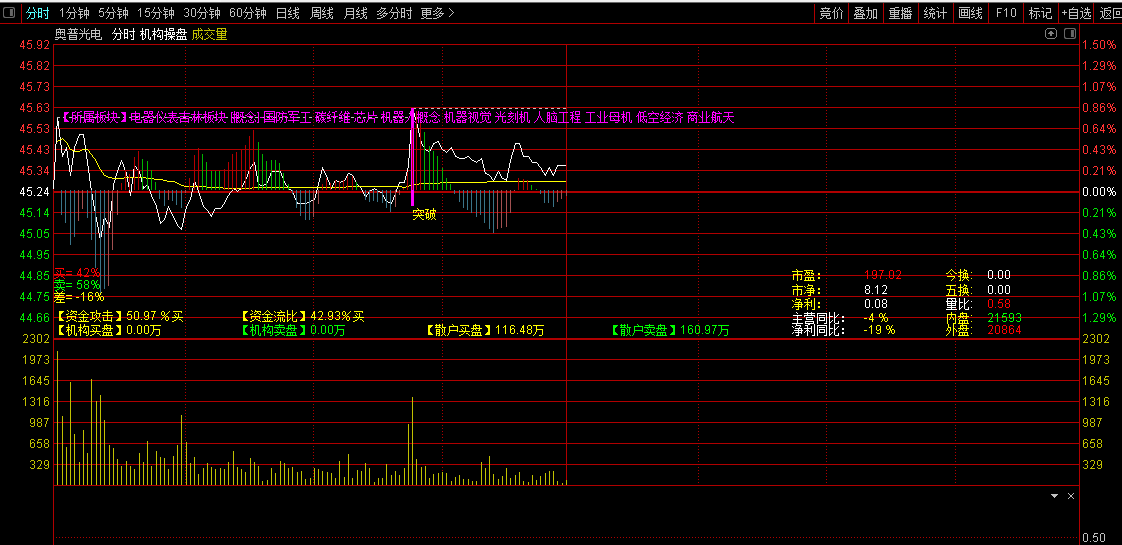Click the 45.92 top price axis label

pos(34,44)
